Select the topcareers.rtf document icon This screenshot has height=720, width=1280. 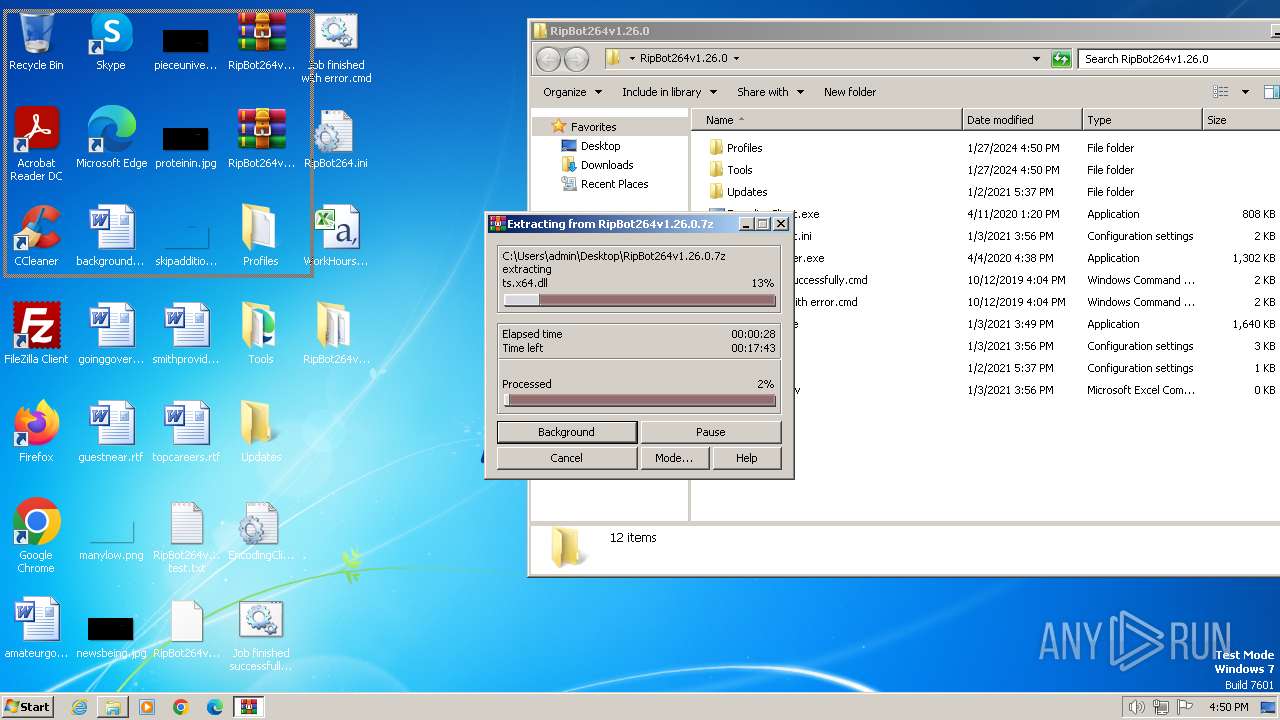click(x=186, y=432)
